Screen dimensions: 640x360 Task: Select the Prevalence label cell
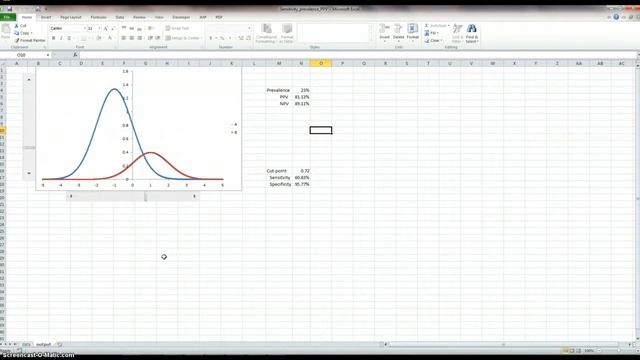[278, 90]
